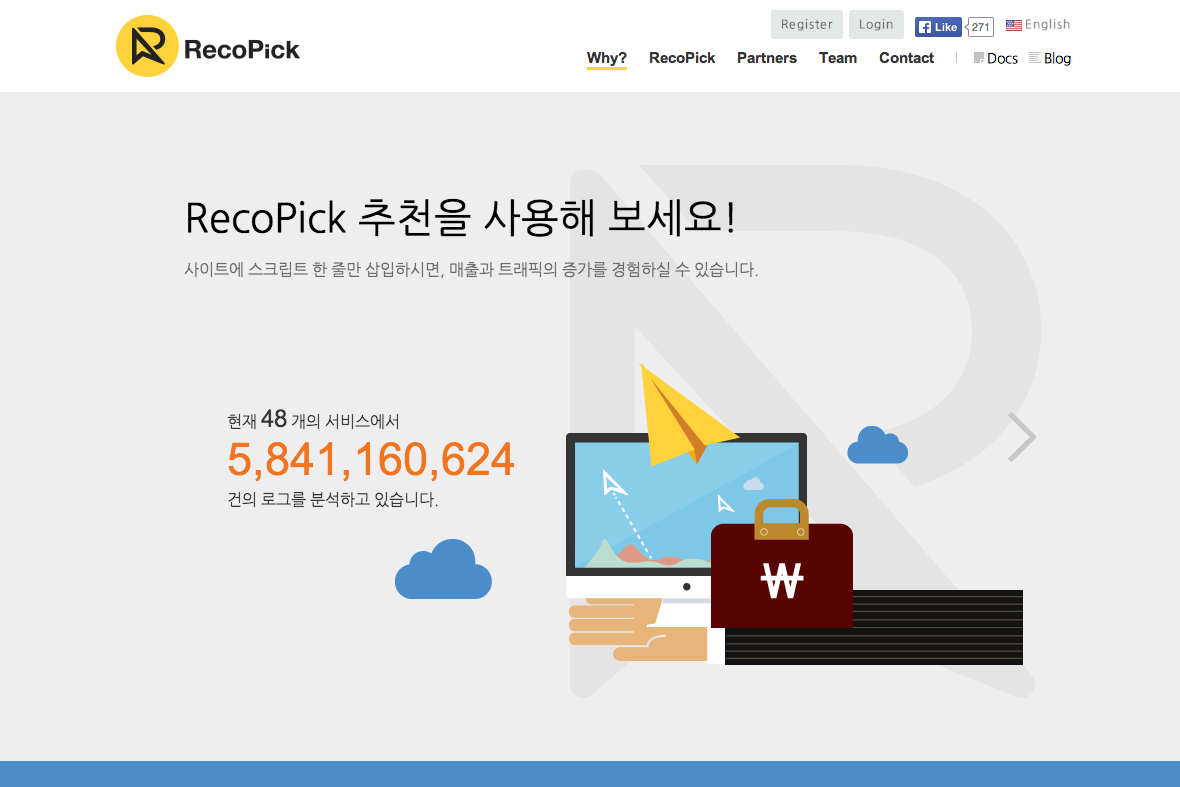Viewport: 1180px width, 787px height.
Task: Click the headline 'RecoPick 추천을 사용해 보세요!'
Action: pyautogui.click(x=460, y=218)
